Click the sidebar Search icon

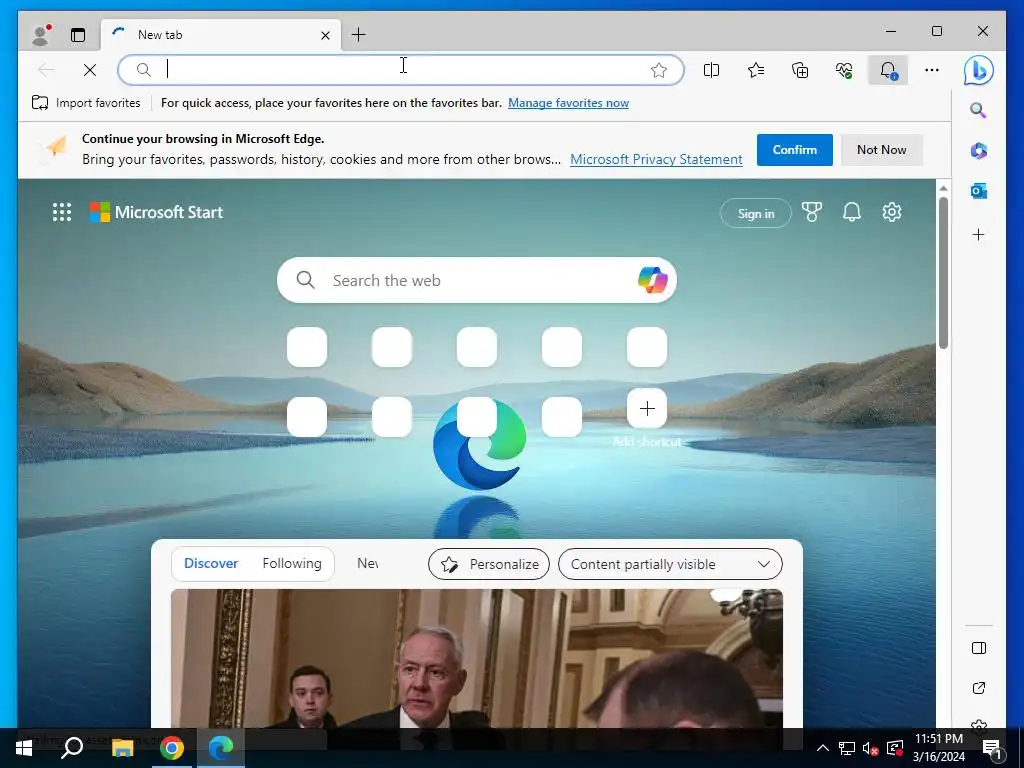[978, 110]
